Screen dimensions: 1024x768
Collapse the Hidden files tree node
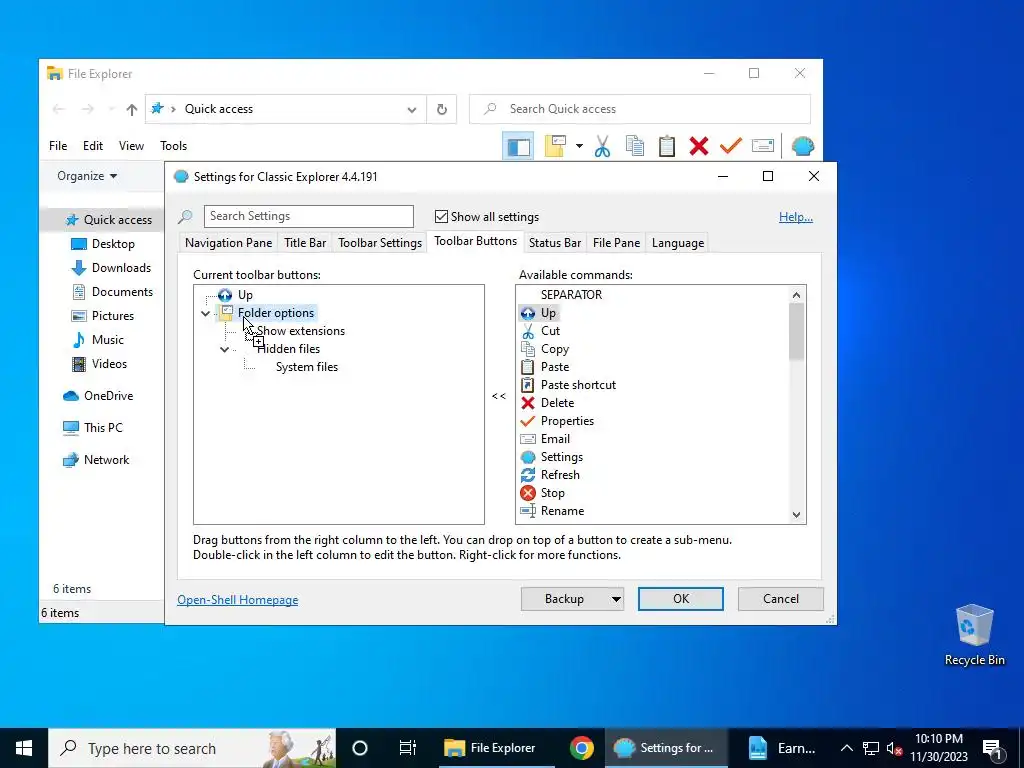(x=225, y=349)
